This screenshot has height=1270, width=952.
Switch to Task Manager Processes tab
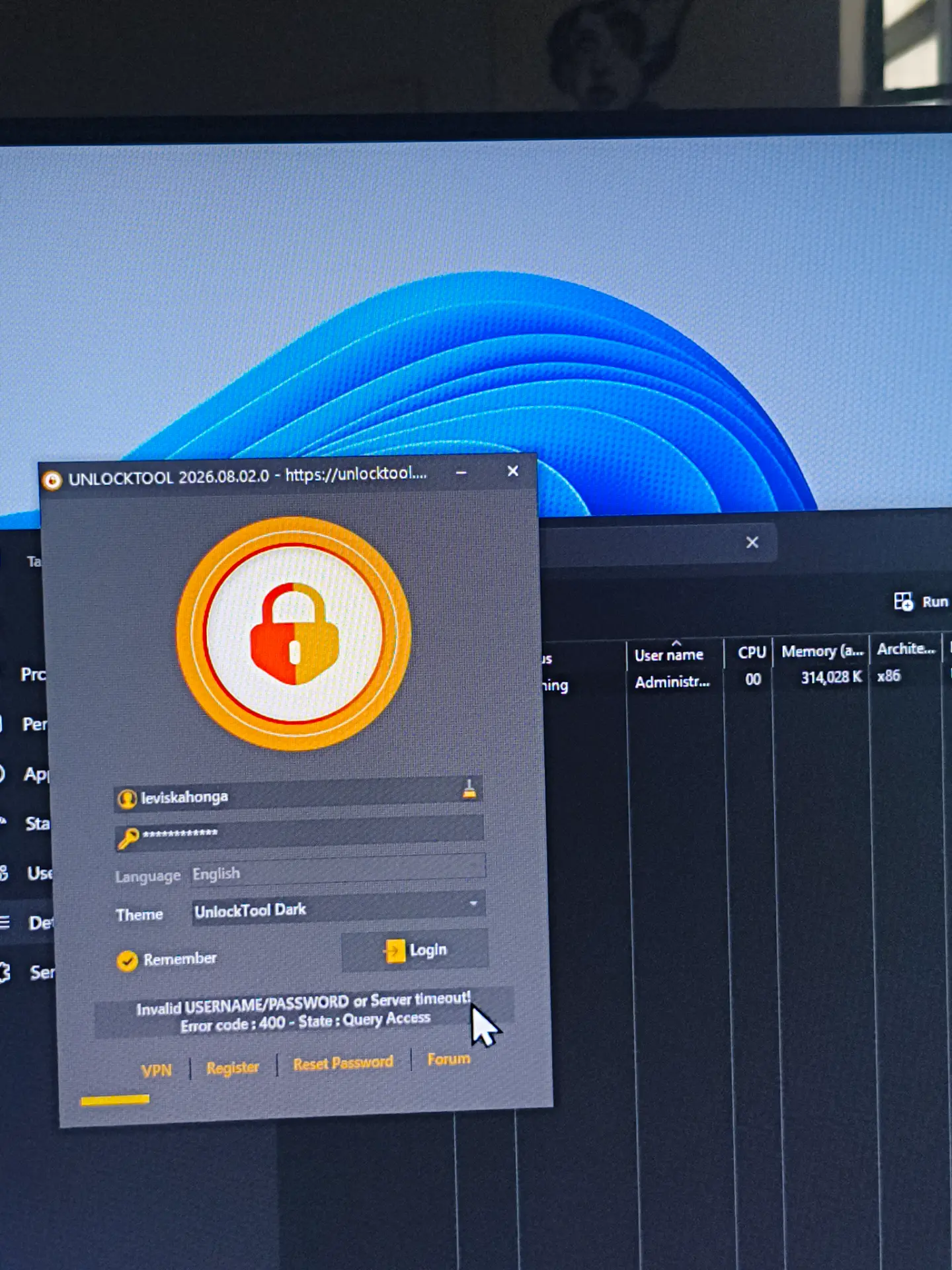pos(33,674)
